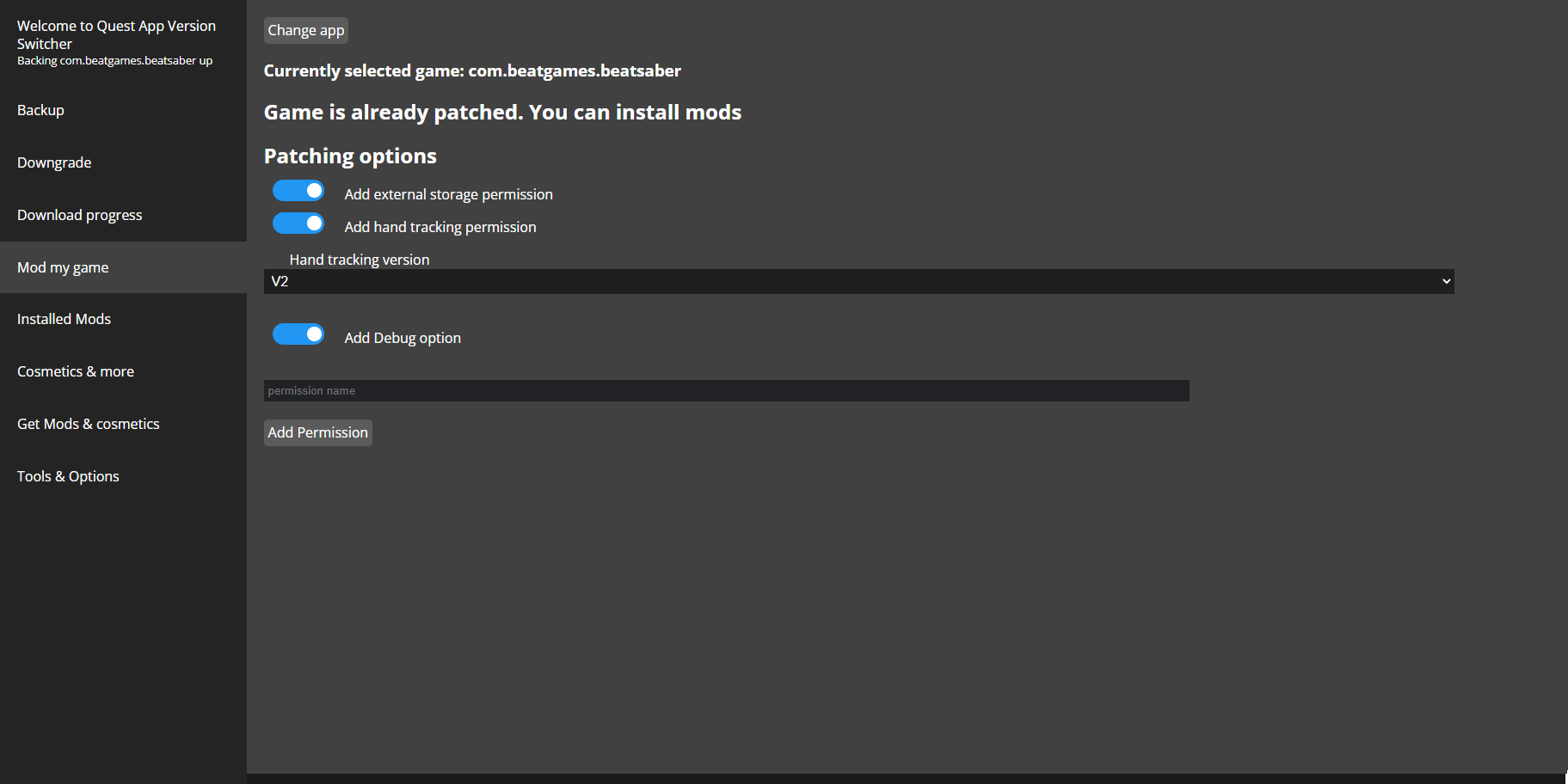Click the Add Permission button
1568x784 pixels.
tap(317, 432)
